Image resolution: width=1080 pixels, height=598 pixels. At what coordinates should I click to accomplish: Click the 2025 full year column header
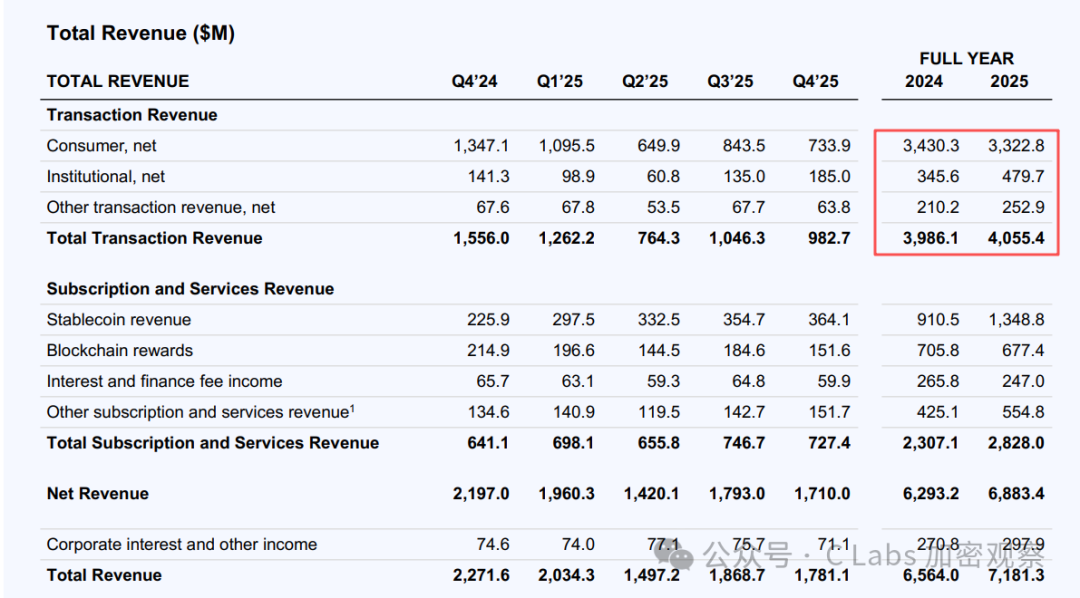tap(1009, 82)
